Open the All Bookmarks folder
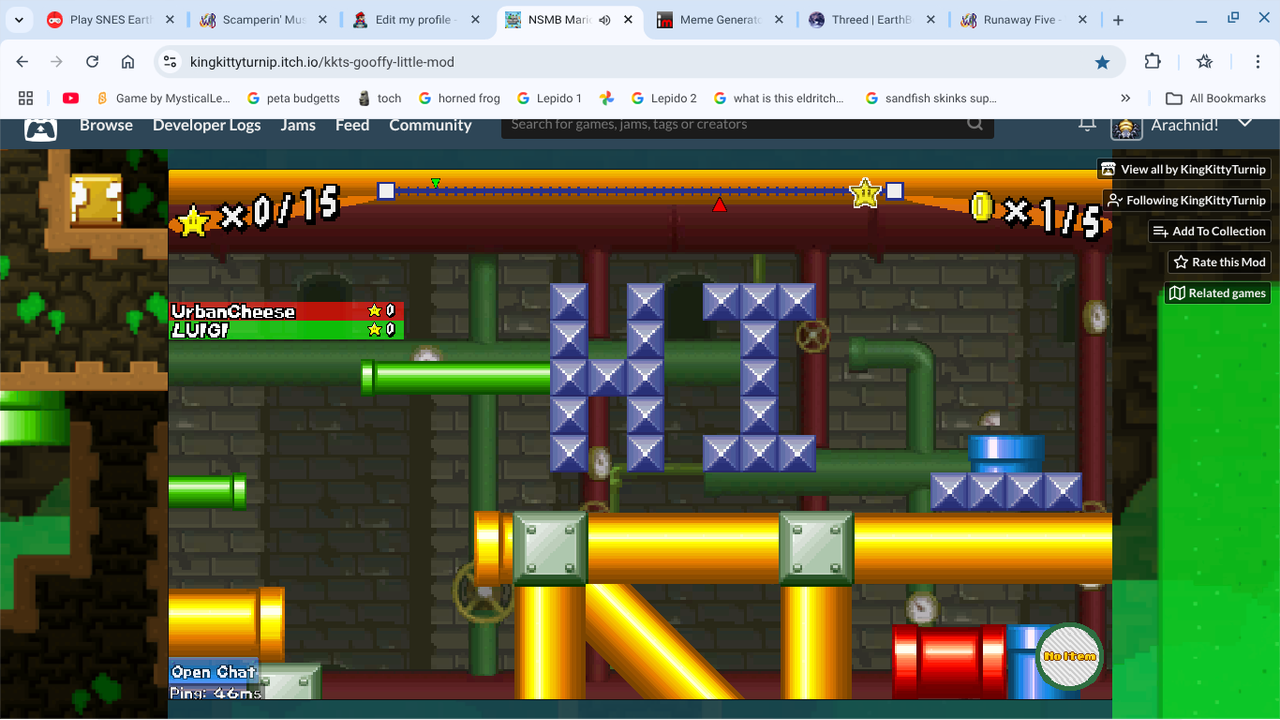Image resolution: width=1280 pixels, height=720 pixels. (x=1216, y=98)
